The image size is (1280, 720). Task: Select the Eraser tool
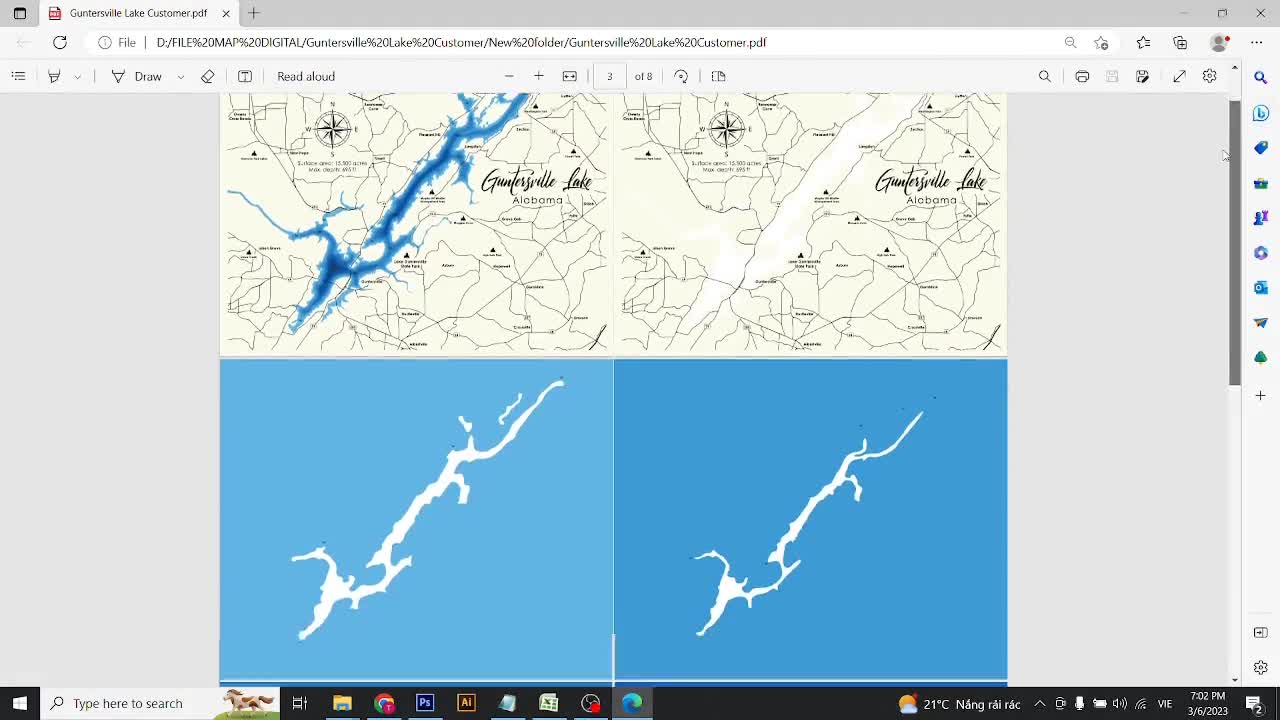tap(208, 76)
